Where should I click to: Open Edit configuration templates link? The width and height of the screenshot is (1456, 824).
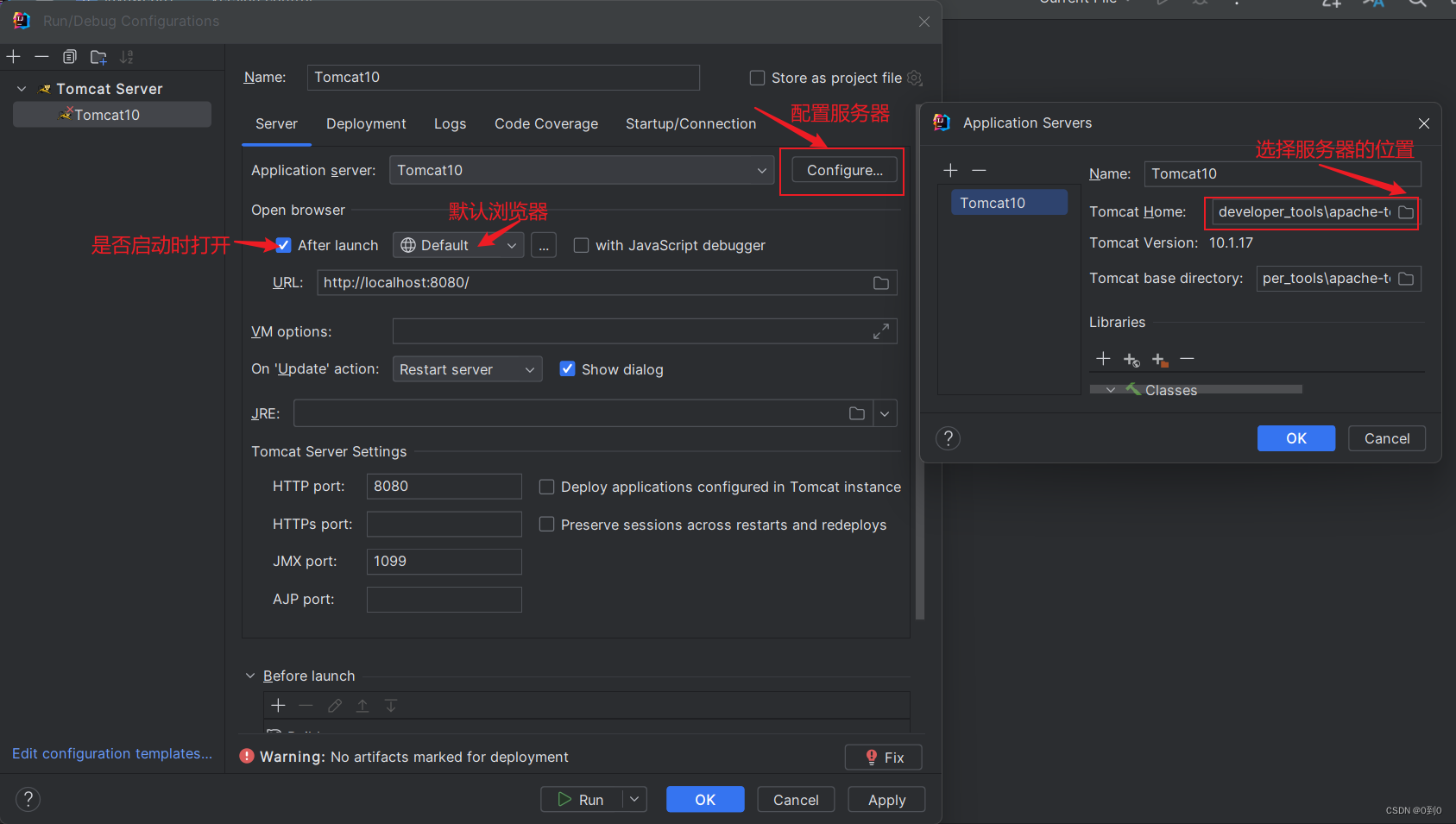click(x=112, y=753)
